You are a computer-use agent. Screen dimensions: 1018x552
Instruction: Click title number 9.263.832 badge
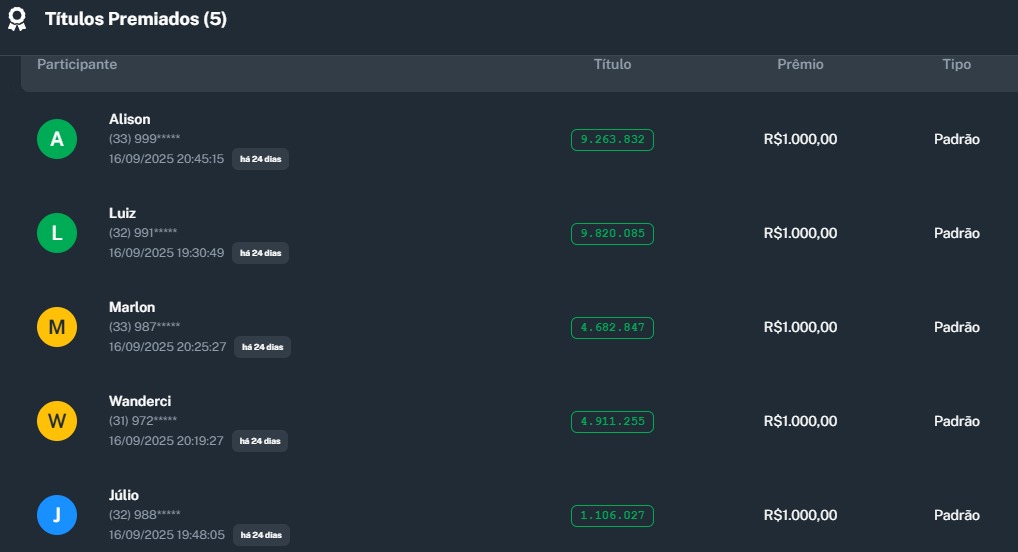tap(612, 140)
